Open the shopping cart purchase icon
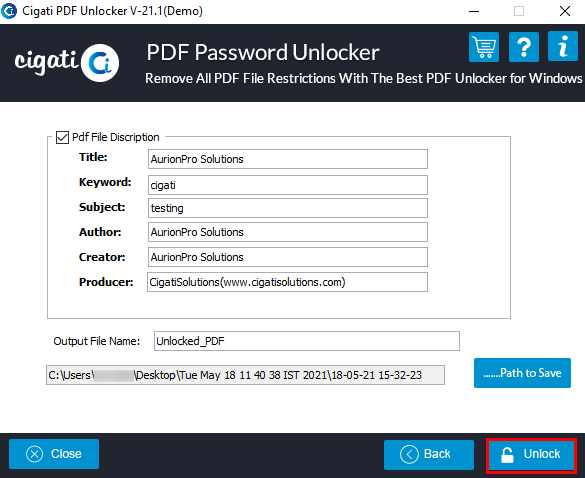Image resolution: width=585 pixels, height=478 pixels. 484,47
